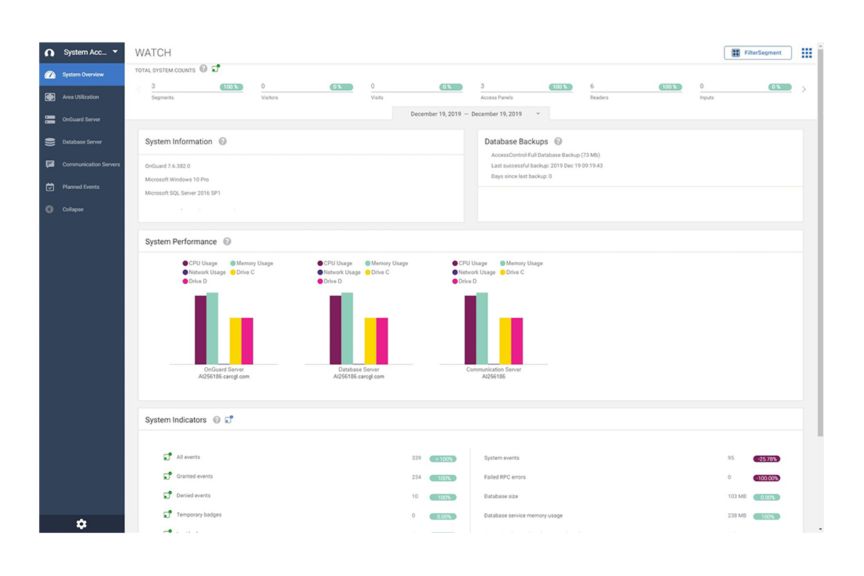Open the apps grid icon
The height and width of the screenshot is (576, 864).
[x=806, y=53]
